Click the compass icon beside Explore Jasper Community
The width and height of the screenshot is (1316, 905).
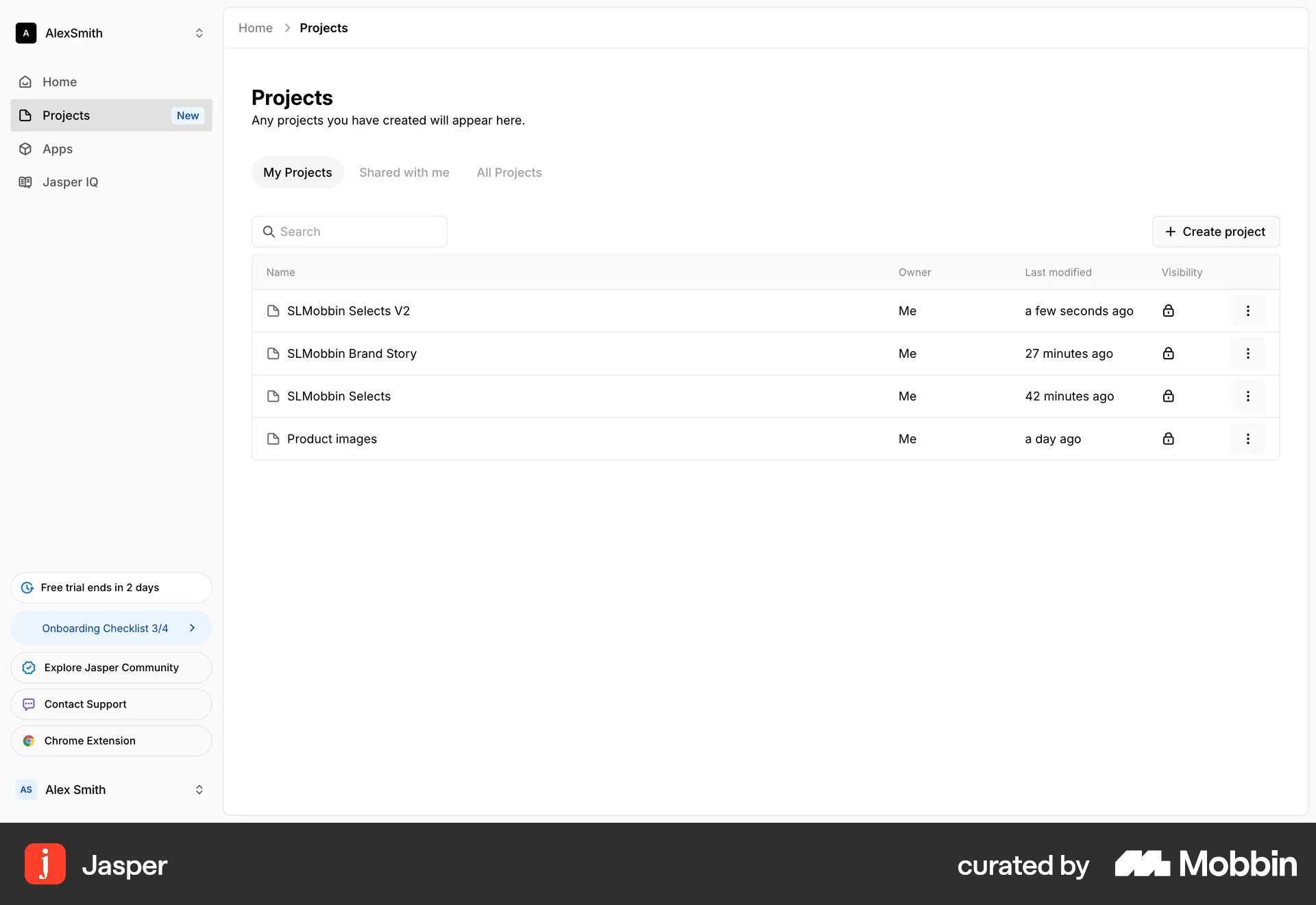tap(28, 667)
